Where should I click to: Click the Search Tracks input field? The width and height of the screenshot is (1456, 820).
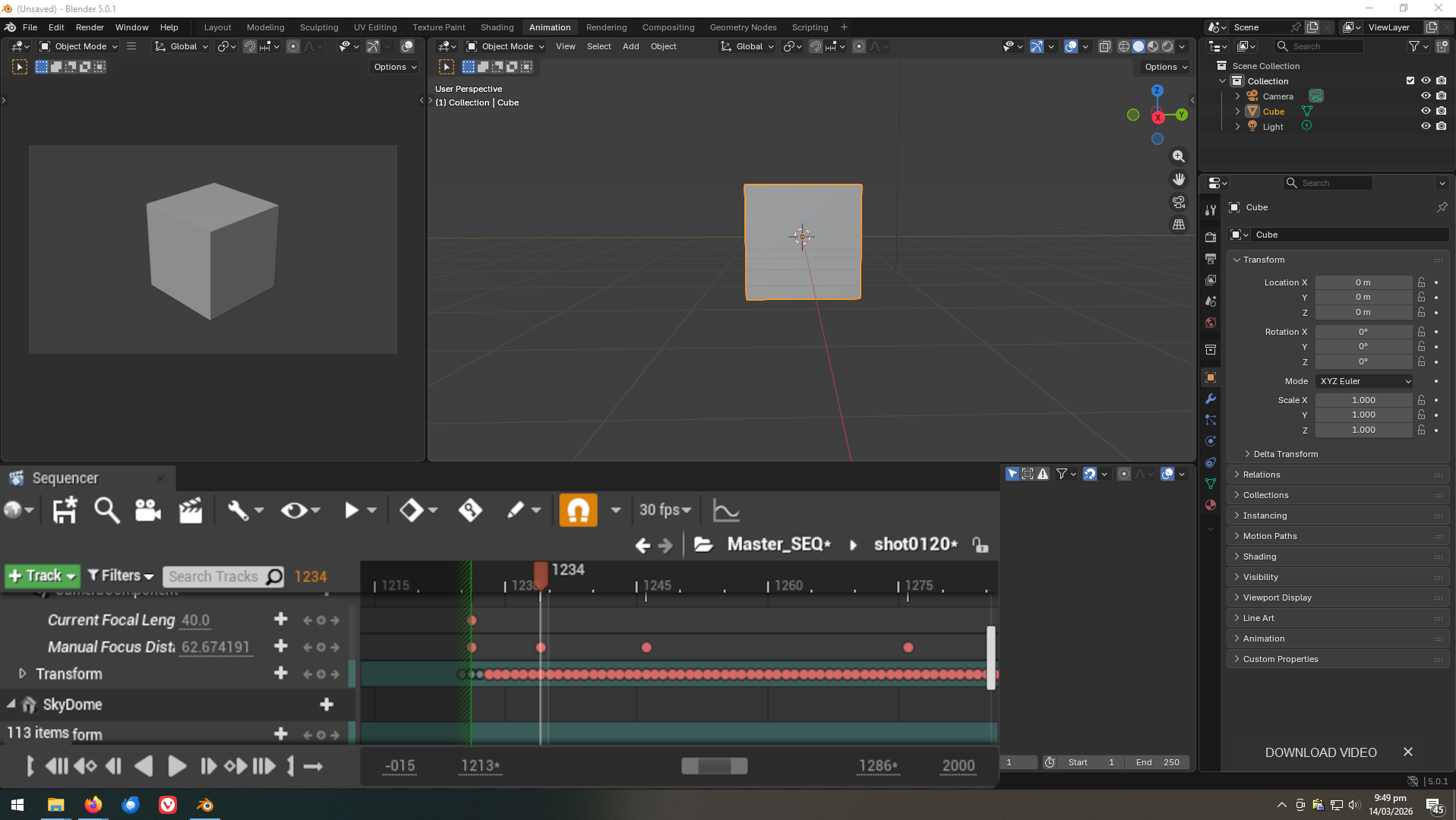point(223,576)
